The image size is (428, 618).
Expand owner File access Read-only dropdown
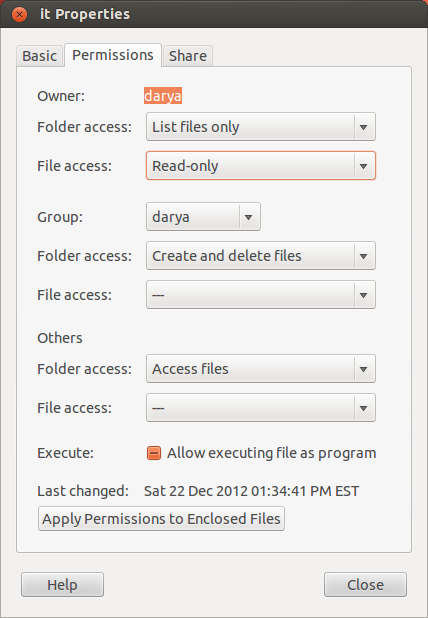(x=261, y=166)
